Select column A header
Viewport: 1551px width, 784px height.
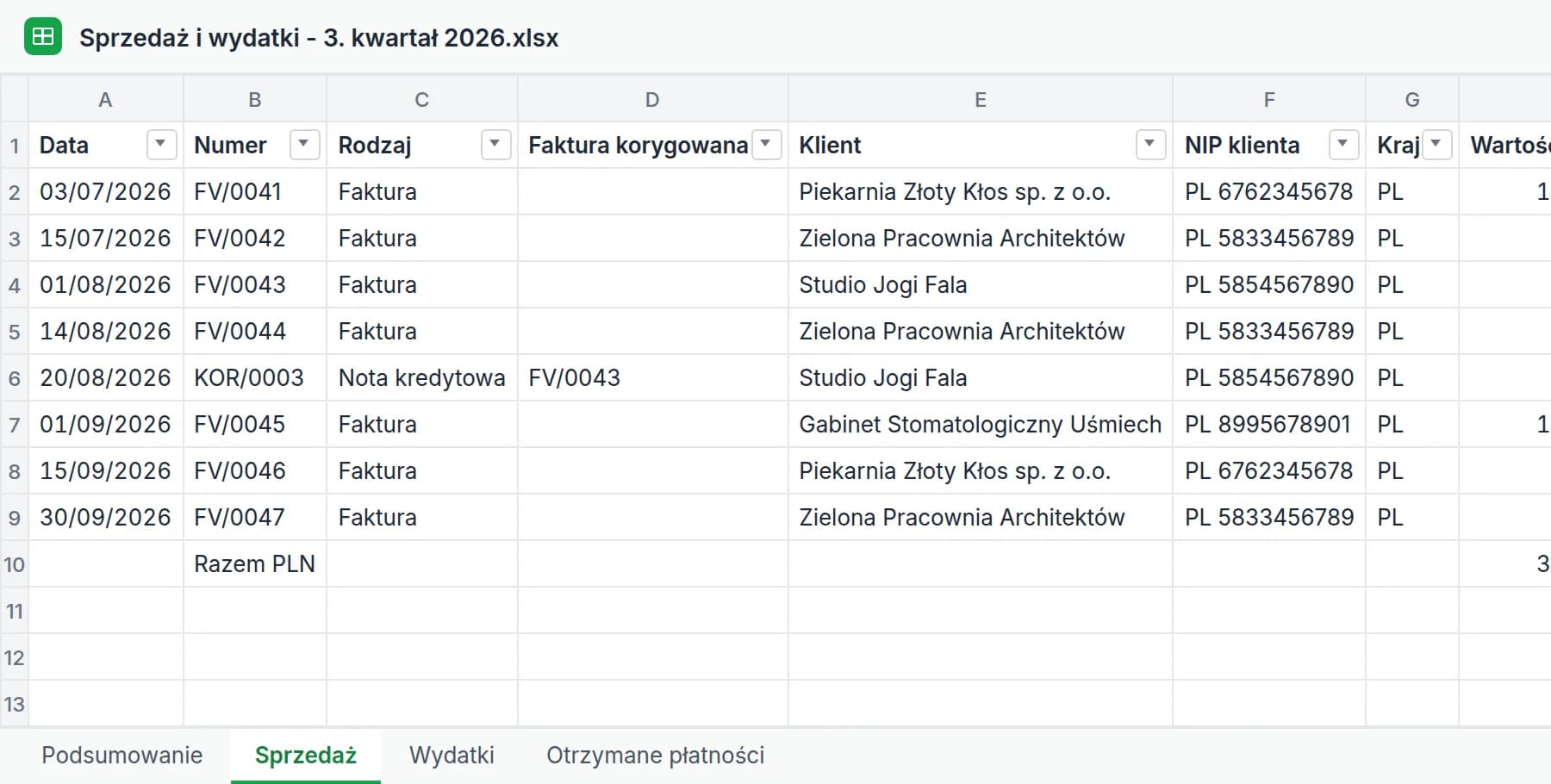tap(106, 99)
